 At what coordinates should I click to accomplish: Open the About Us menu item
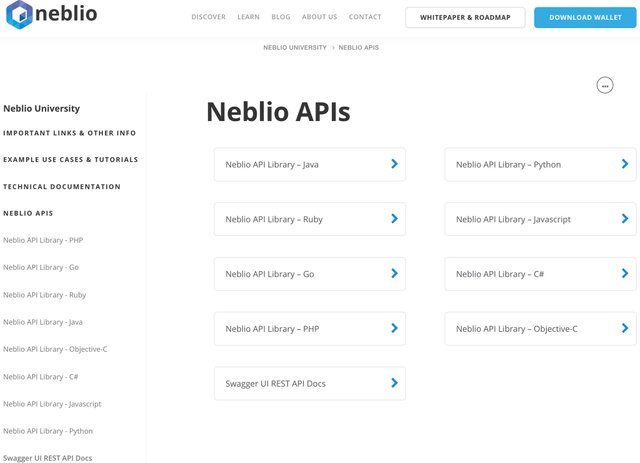click(x=320, y=17)
